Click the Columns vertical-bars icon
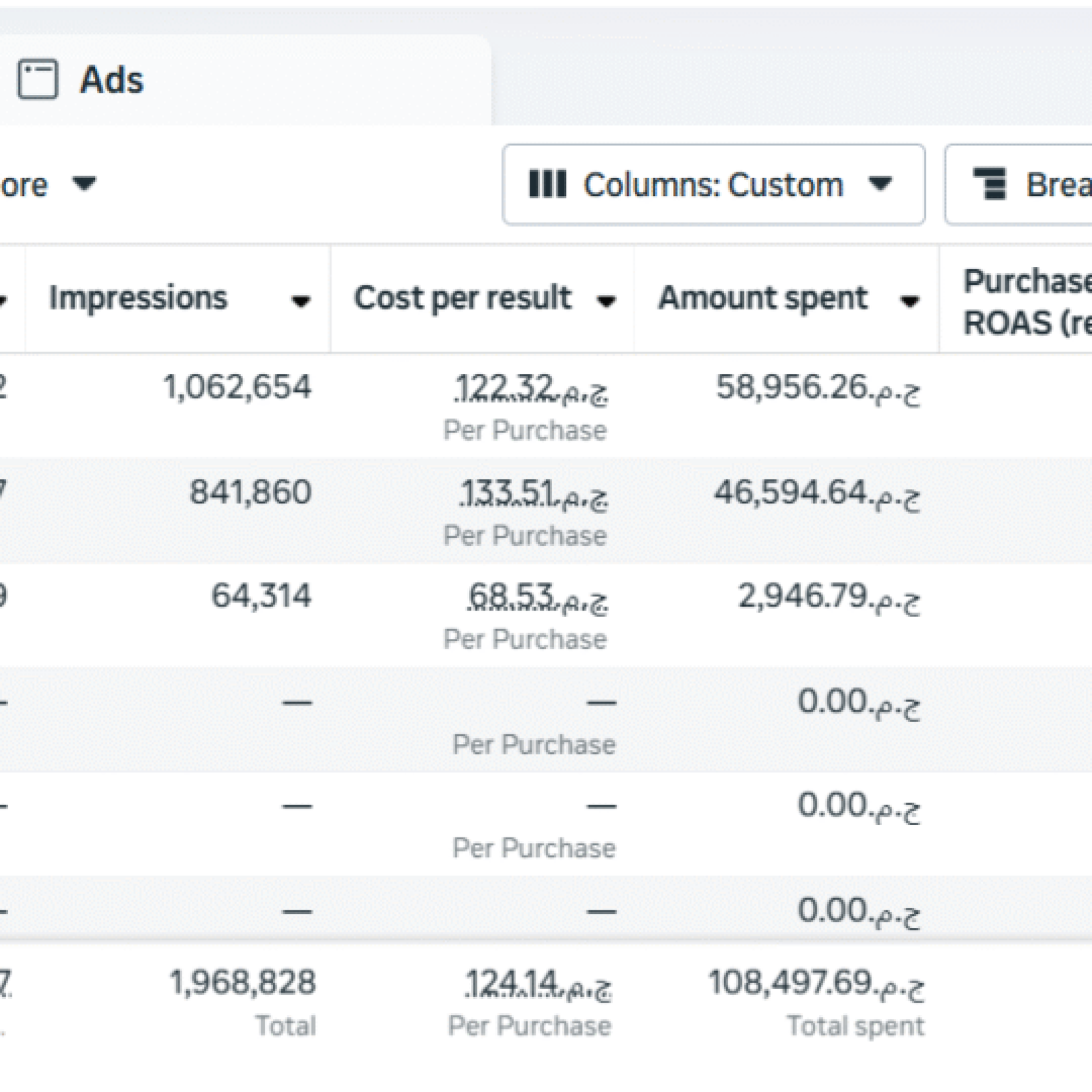Screen dimensions: 1092x1092 click(550, 183)
